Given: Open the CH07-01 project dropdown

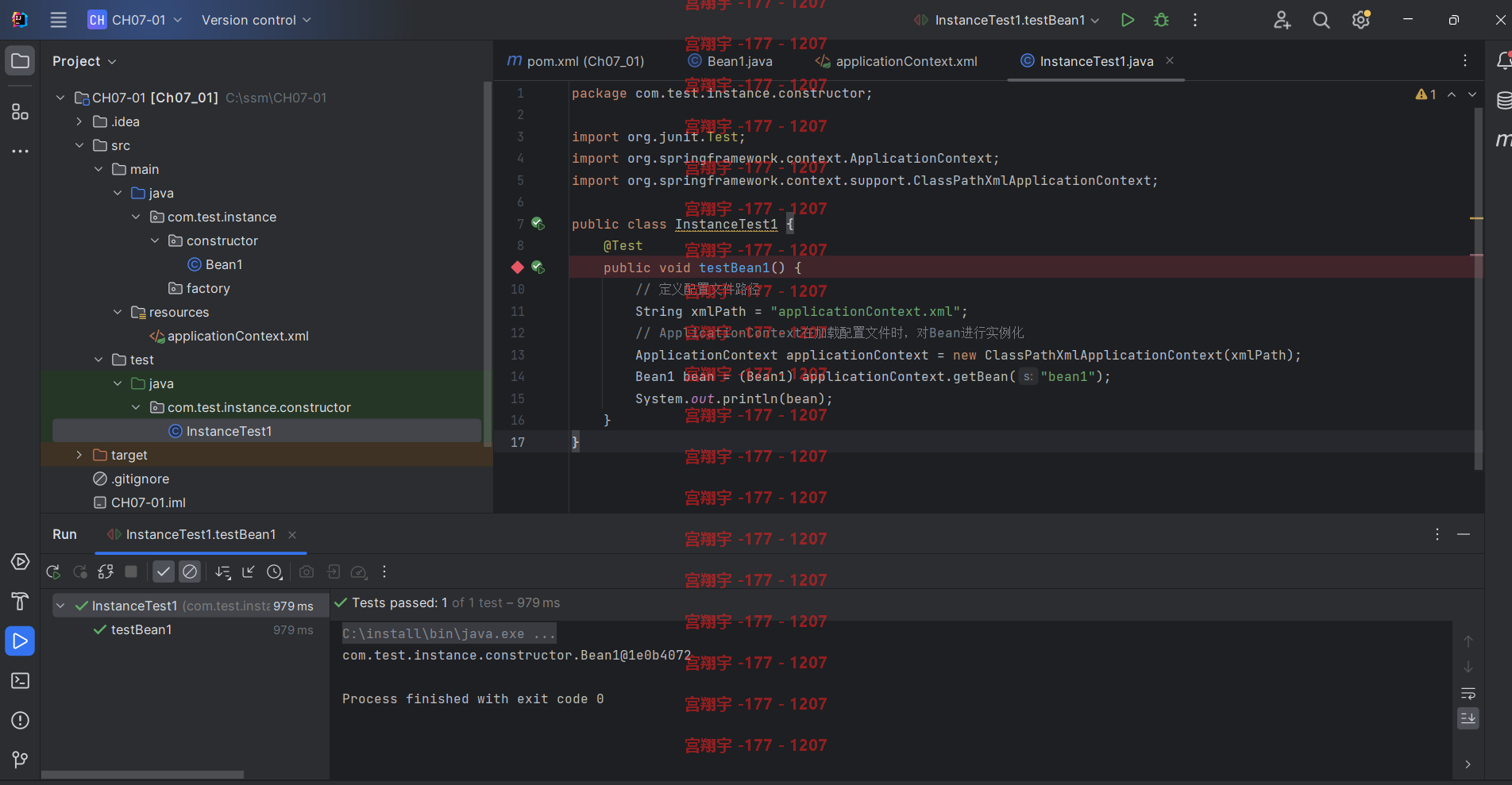Looking at the screenshot, I should tap(135, 20).
